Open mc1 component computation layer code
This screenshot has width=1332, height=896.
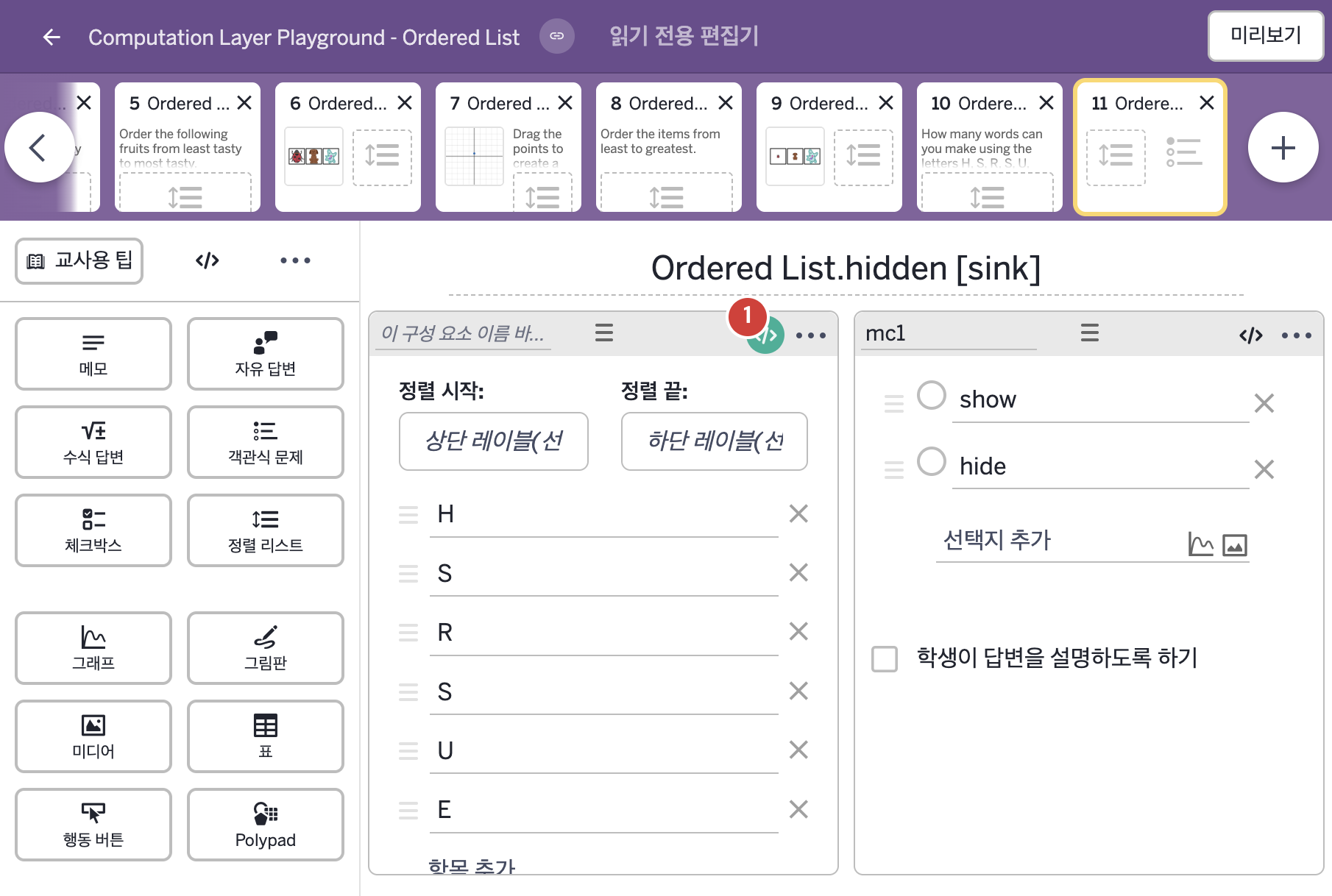(1251, 335)
